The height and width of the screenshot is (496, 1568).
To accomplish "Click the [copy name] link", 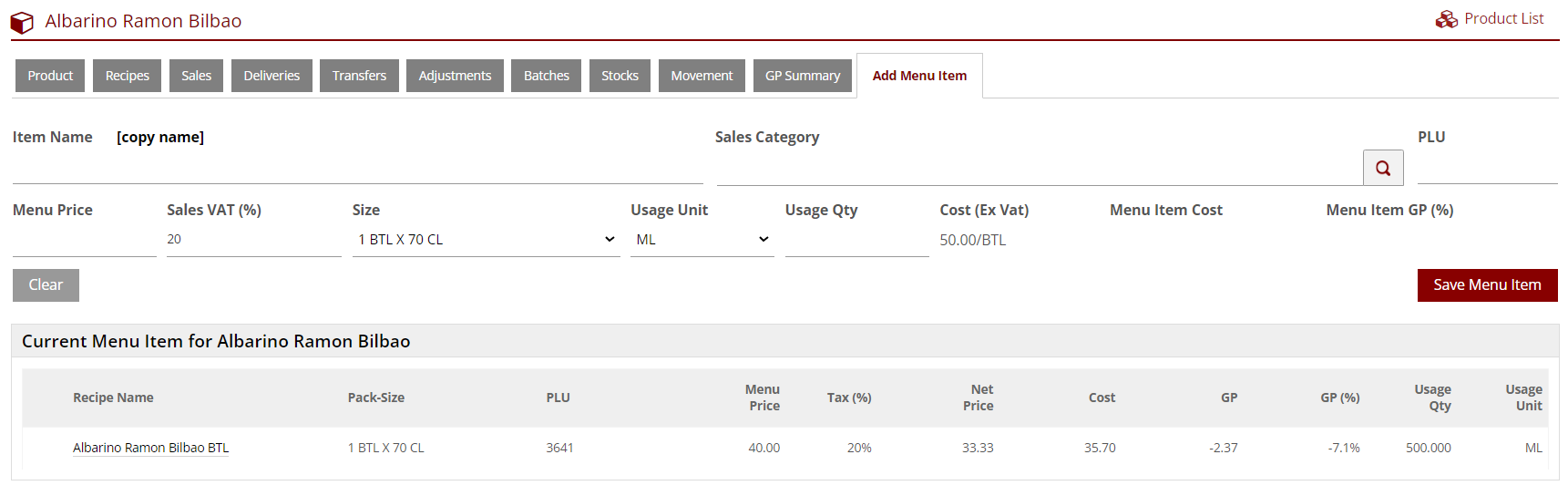I will point(160,138).
